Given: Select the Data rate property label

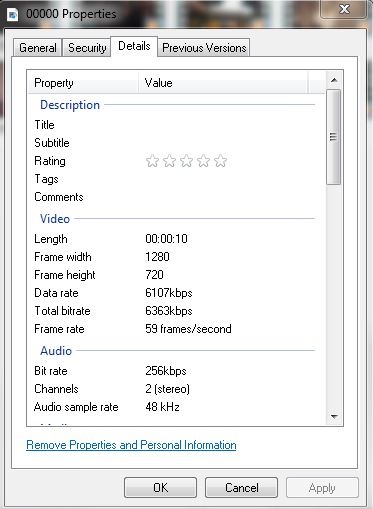Looking at the screenshot, I should 56,293.
